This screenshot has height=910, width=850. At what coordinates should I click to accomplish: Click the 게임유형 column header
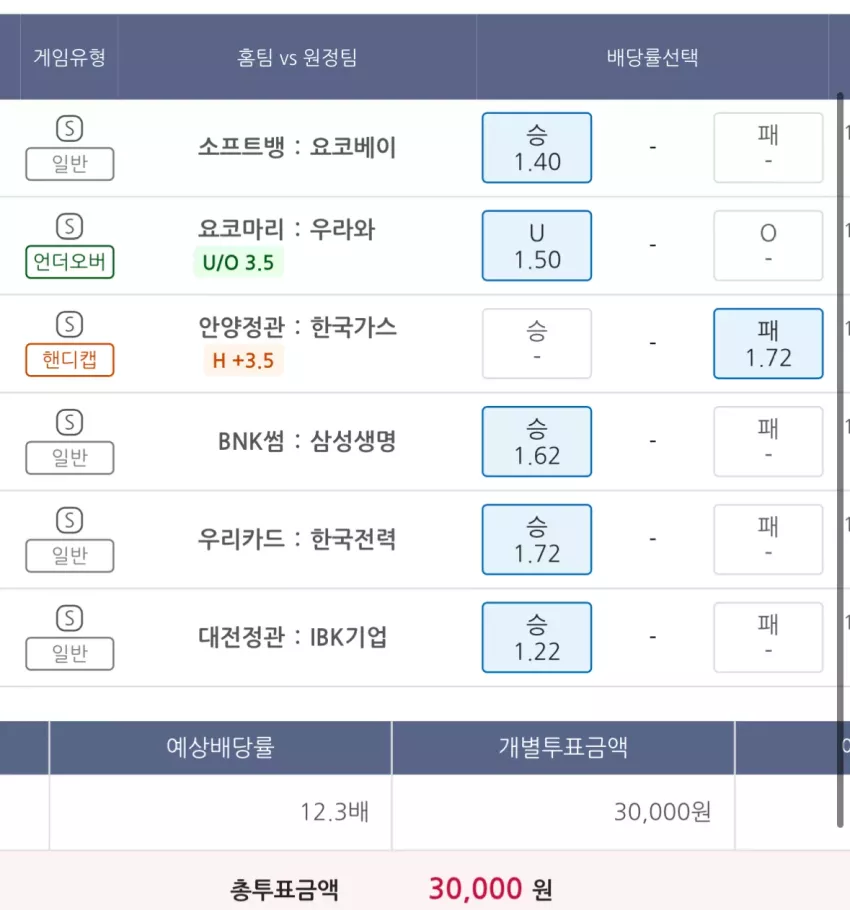[x=70, y=57]
